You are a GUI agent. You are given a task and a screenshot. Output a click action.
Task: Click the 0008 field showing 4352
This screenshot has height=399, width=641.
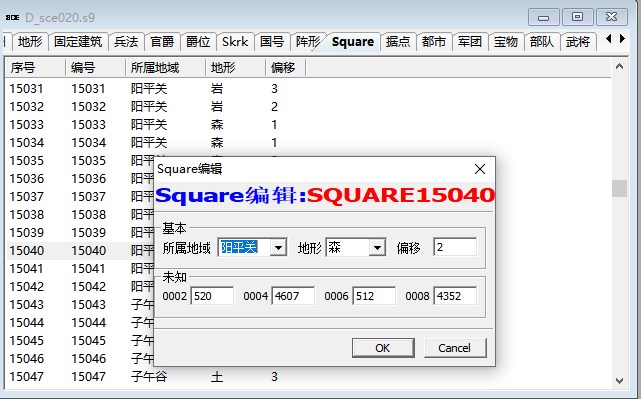(455, 296)
